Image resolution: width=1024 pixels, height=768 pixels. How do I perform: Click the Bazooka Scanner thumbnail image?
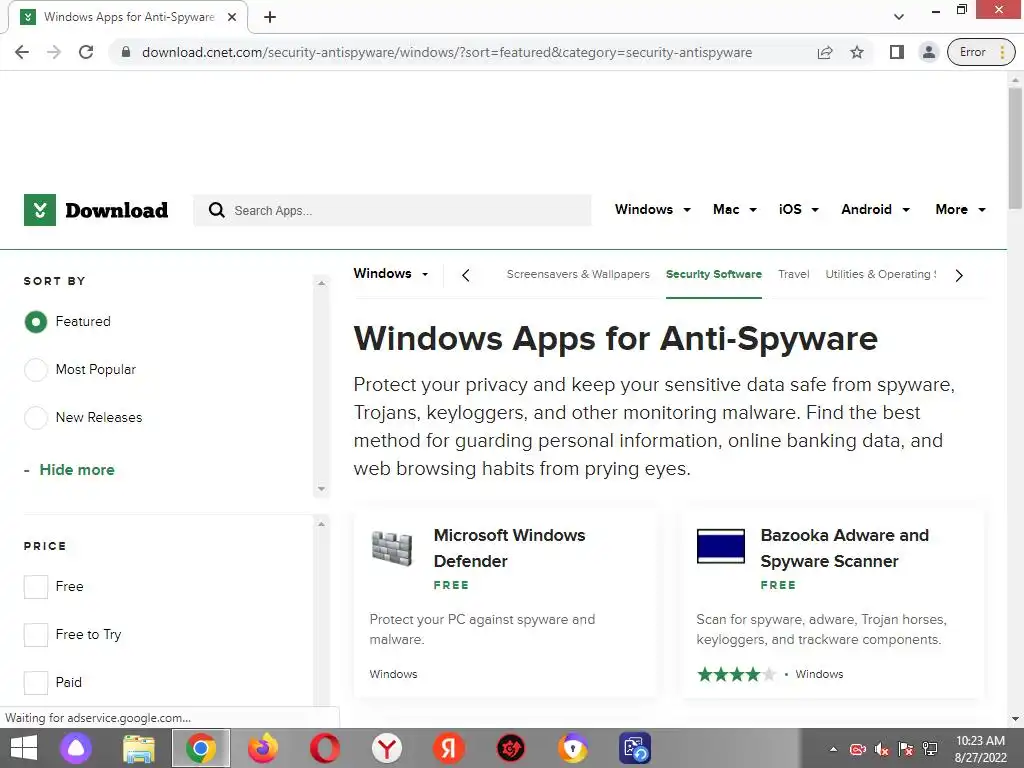pyautogui.click(x=720, y=546)
